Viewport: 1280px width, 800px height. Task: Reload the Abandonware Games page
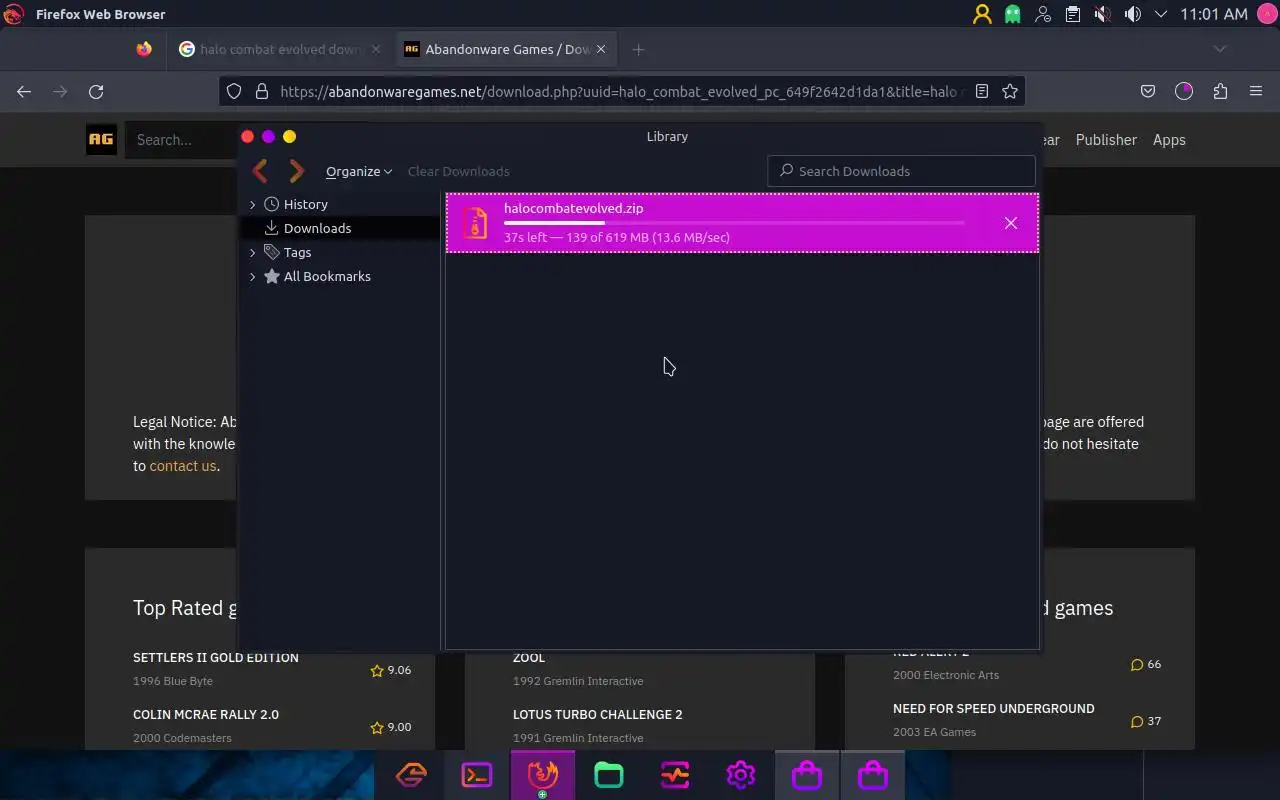tap(96, 91)
